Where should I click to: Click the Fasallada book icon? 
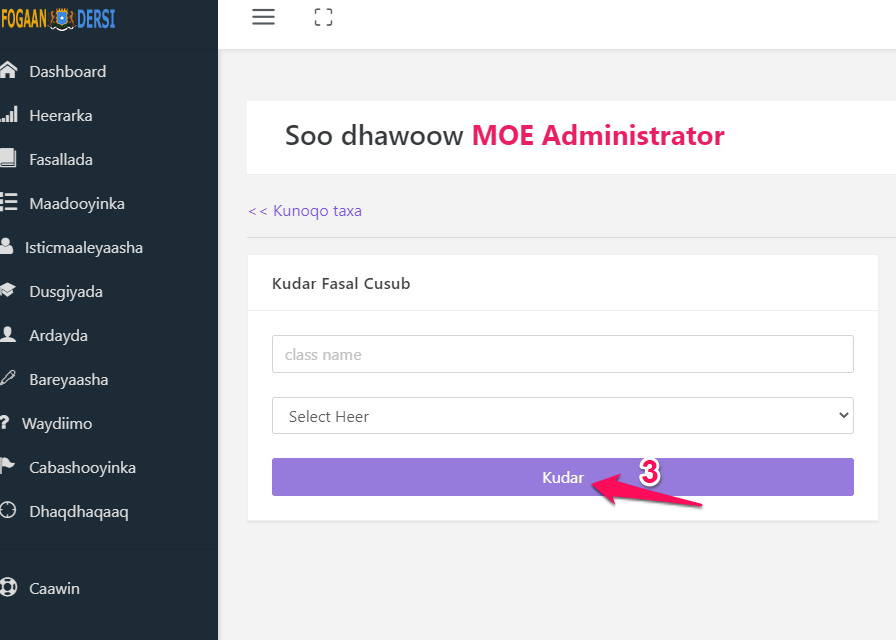tap(8, 158)
